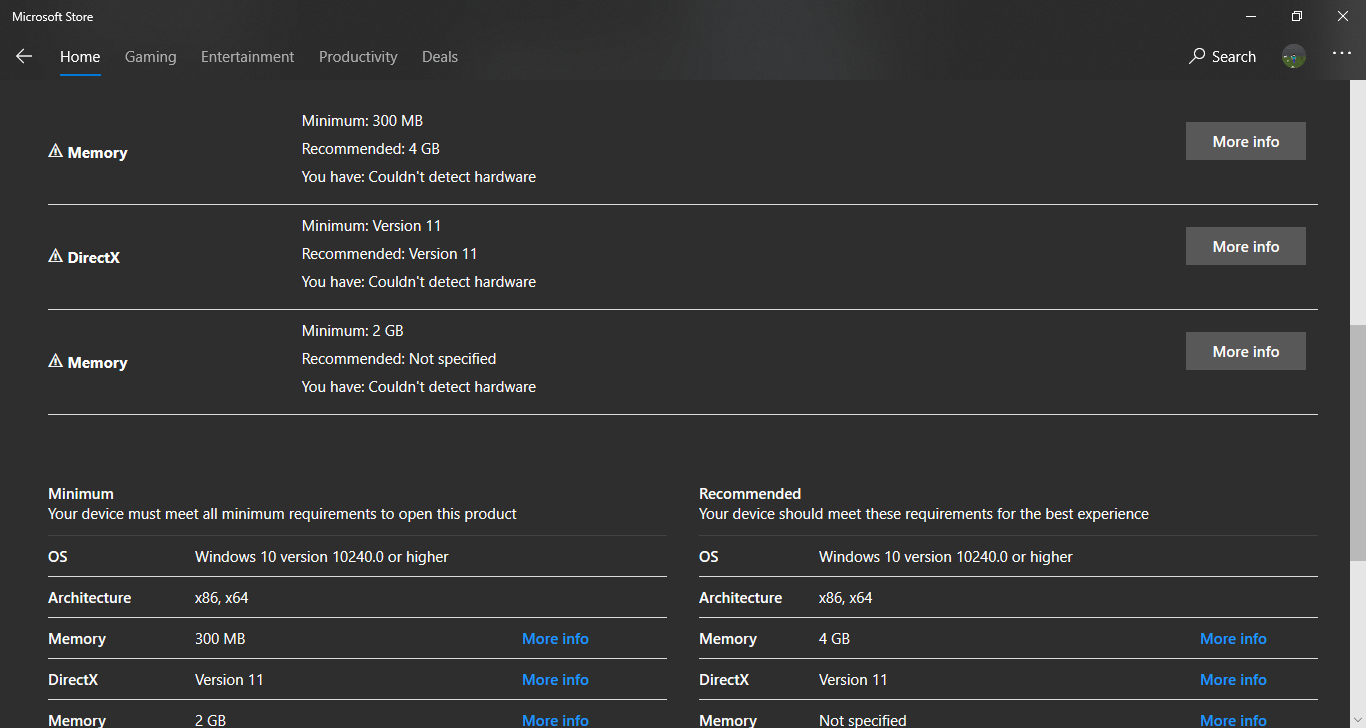This screenshot has width=1366, height=728.
Task: Click the vertical scrollbar thumb
Action: 1357,442
